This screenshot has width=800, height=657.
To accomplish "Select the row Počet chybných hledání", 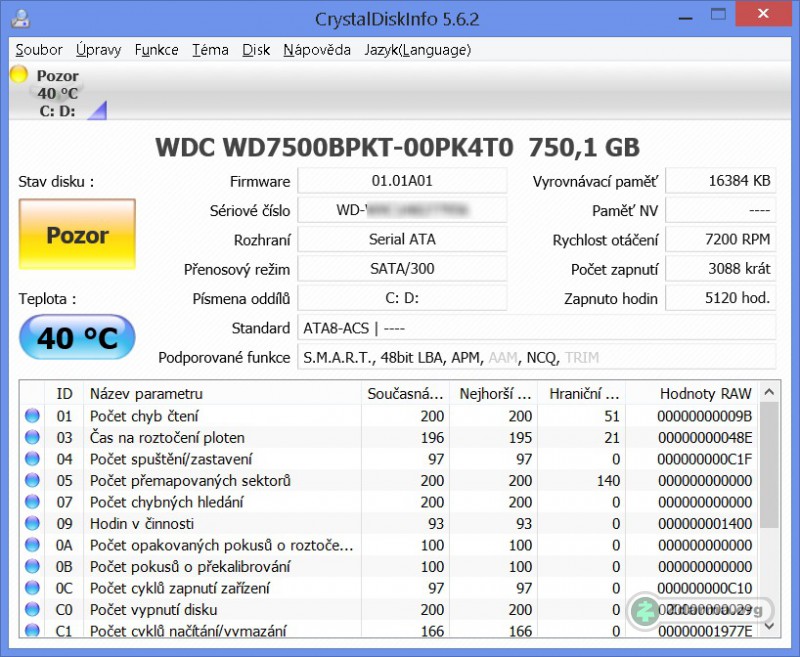I will 389,501.
